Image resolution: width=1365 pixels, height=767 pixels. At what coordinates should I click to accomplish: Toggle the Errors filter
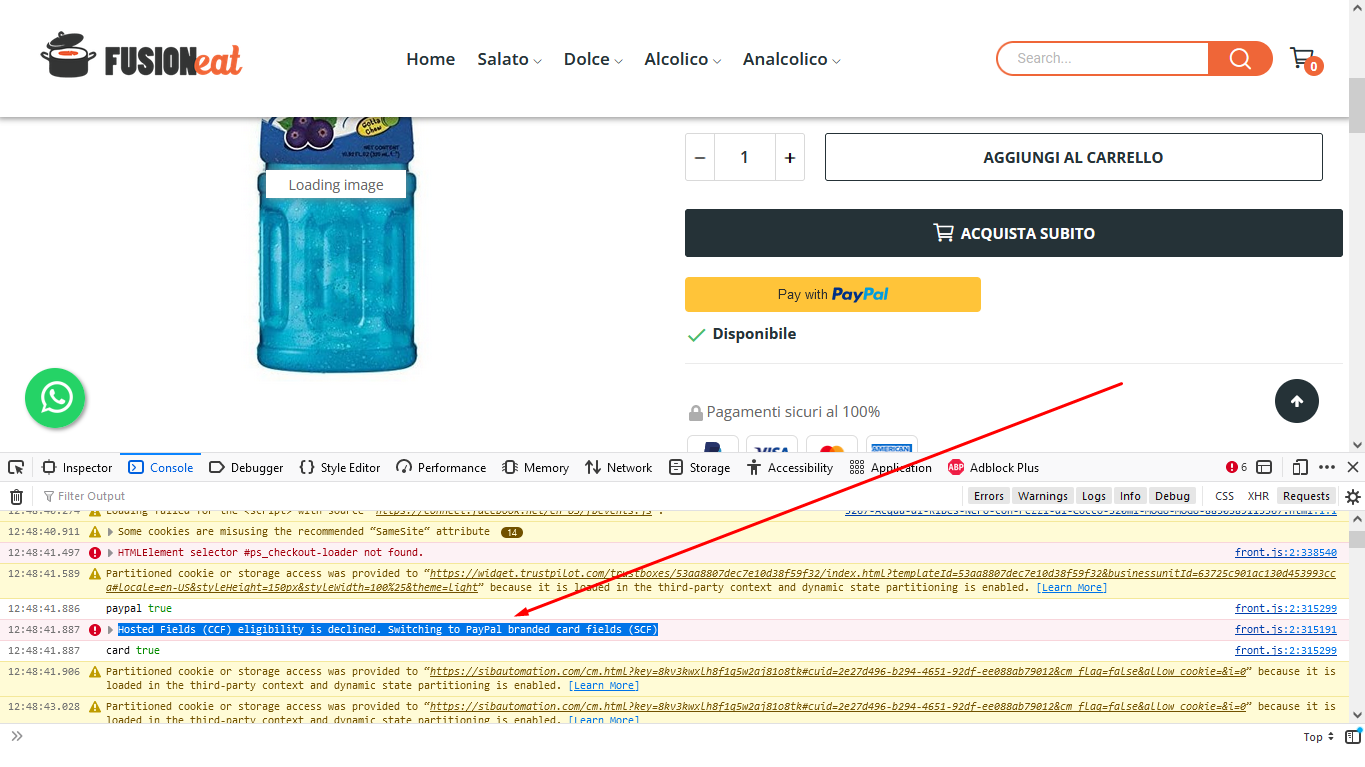(988, 496)
